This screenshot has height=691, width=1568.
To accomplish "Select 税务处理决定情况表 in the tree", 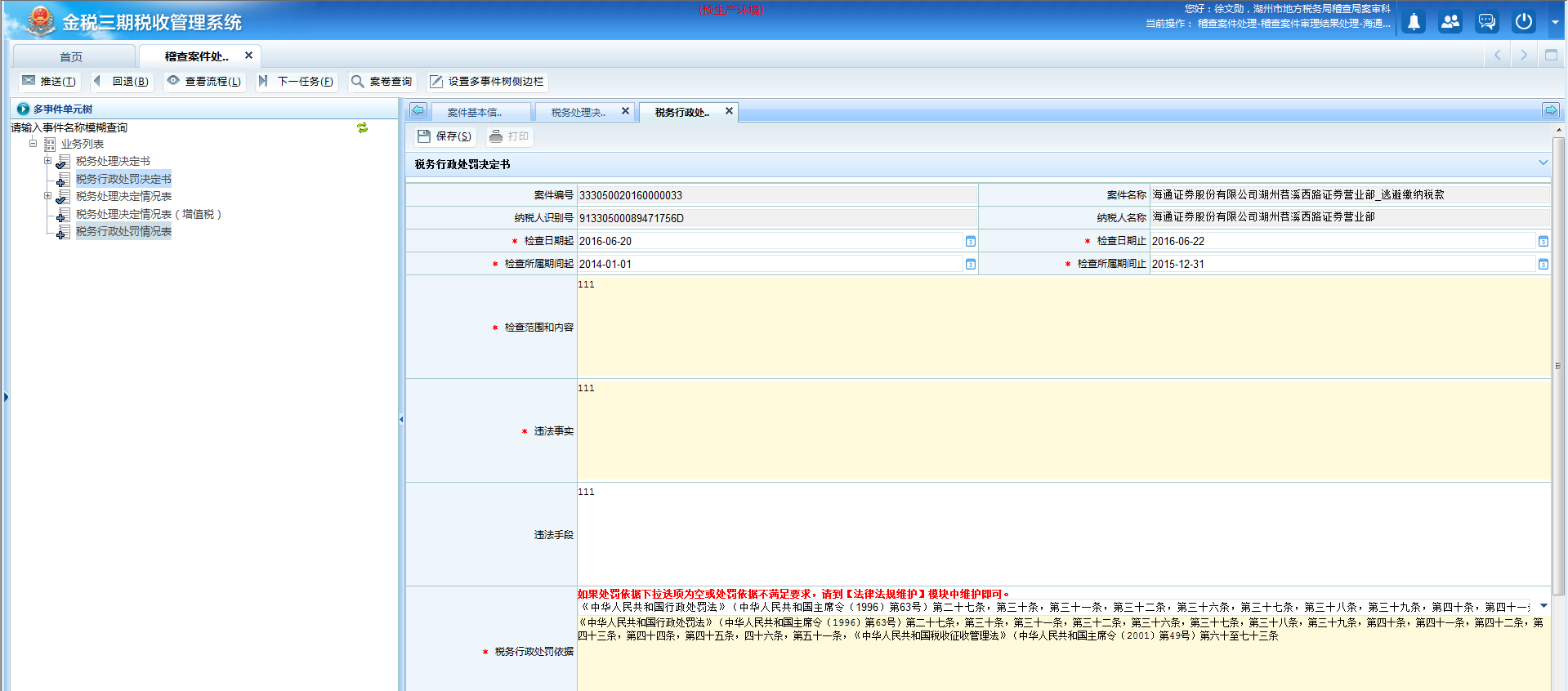I will tap(123, 197).
